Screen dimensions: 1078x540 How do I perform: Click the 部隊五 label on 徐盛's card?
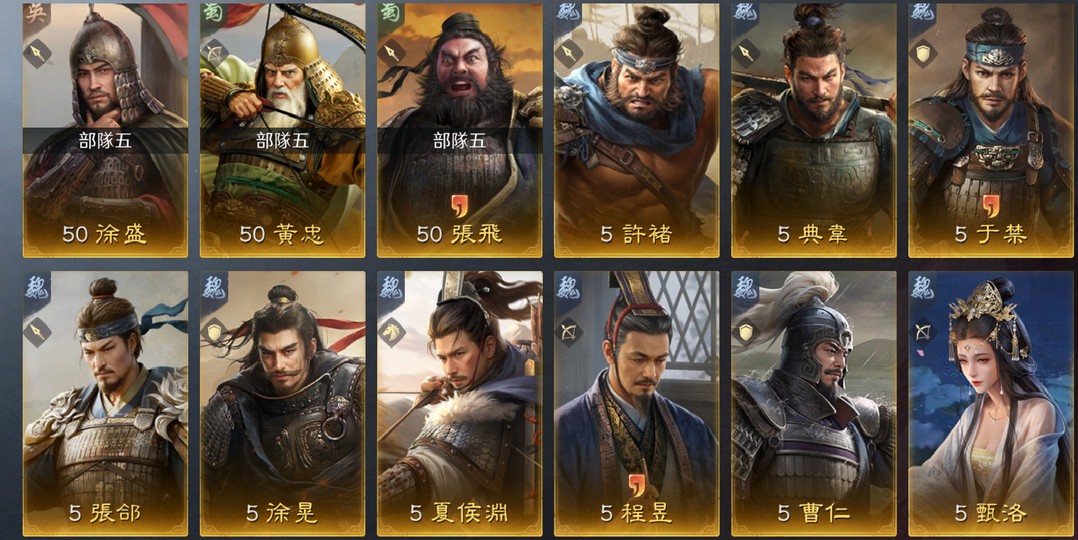pos(105,140)
